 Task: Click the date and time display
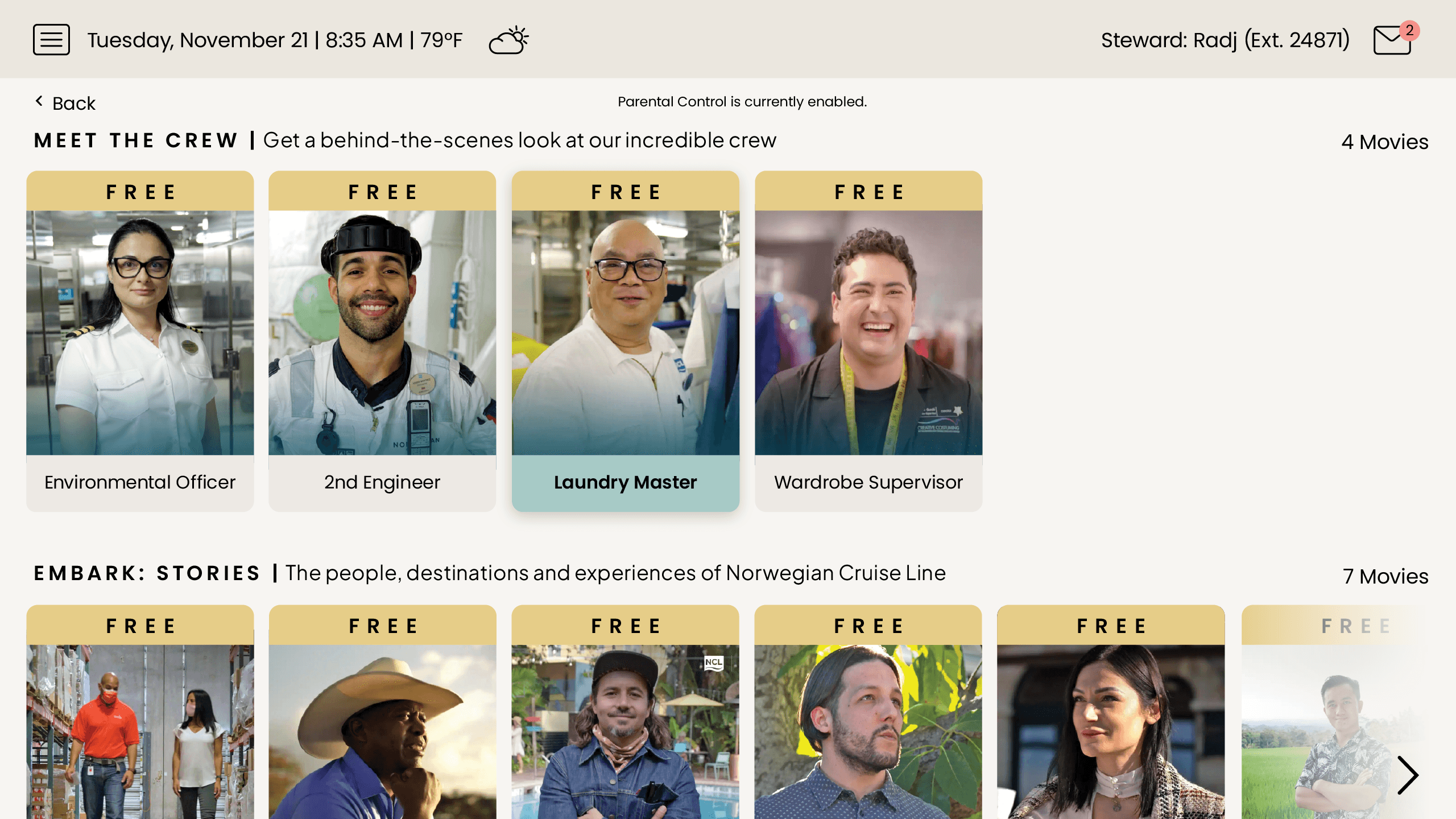[x=275, y=40]
